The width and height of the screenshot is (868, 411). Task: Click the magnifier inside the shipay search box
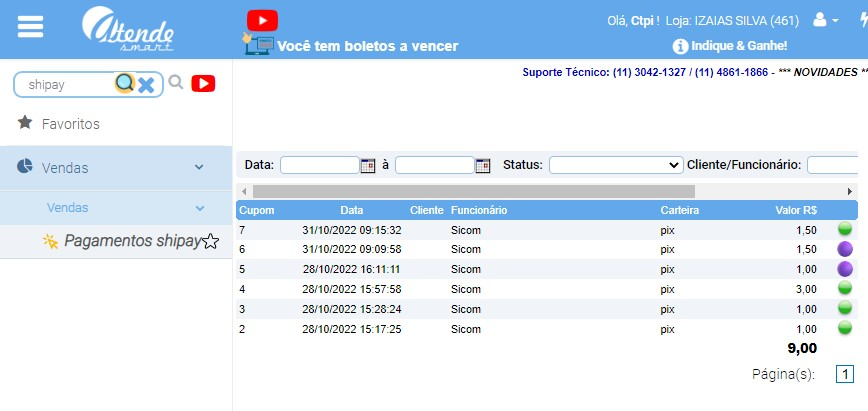[124, 84]
